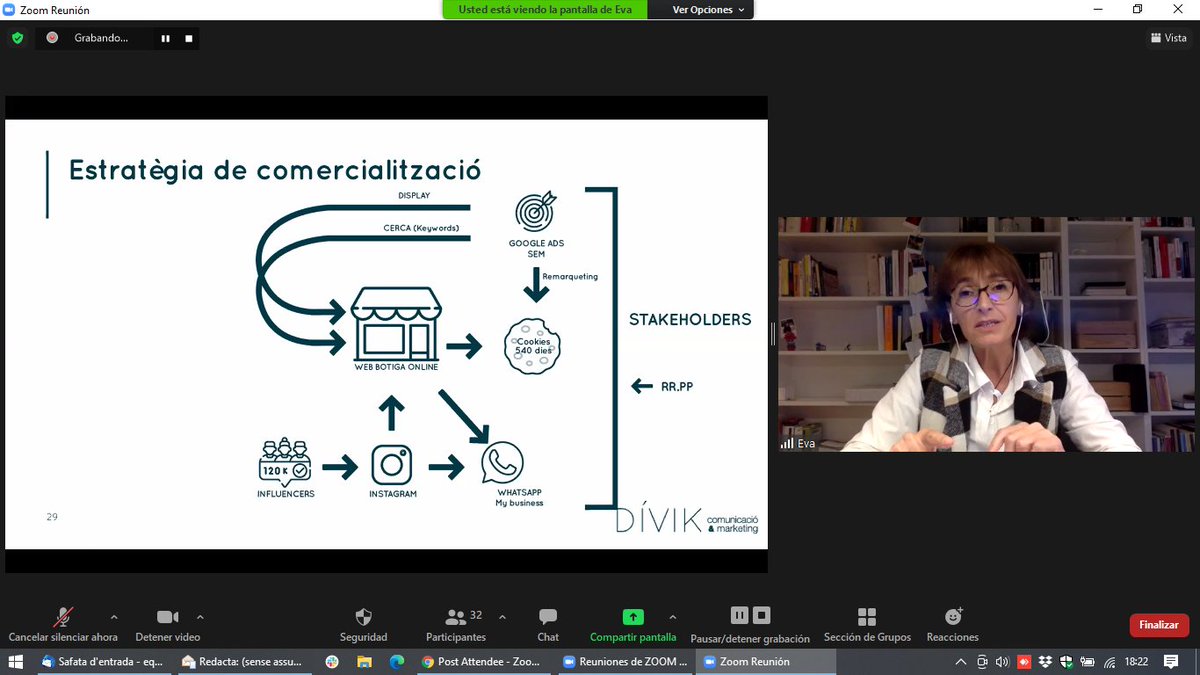Open the Ver Opciones dropdown
1200x675 pixels.
709,10
